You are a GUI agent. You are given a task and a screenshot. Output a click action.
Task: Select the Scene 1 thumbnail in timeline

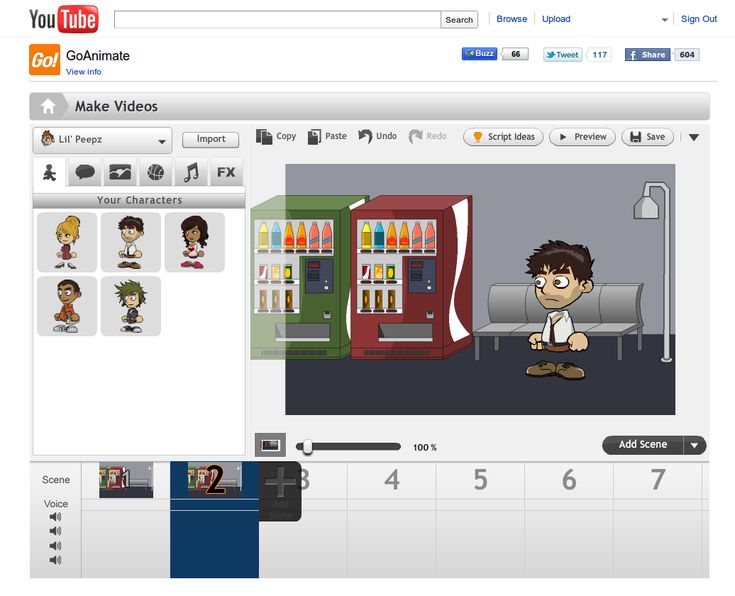tap(126, 480)
